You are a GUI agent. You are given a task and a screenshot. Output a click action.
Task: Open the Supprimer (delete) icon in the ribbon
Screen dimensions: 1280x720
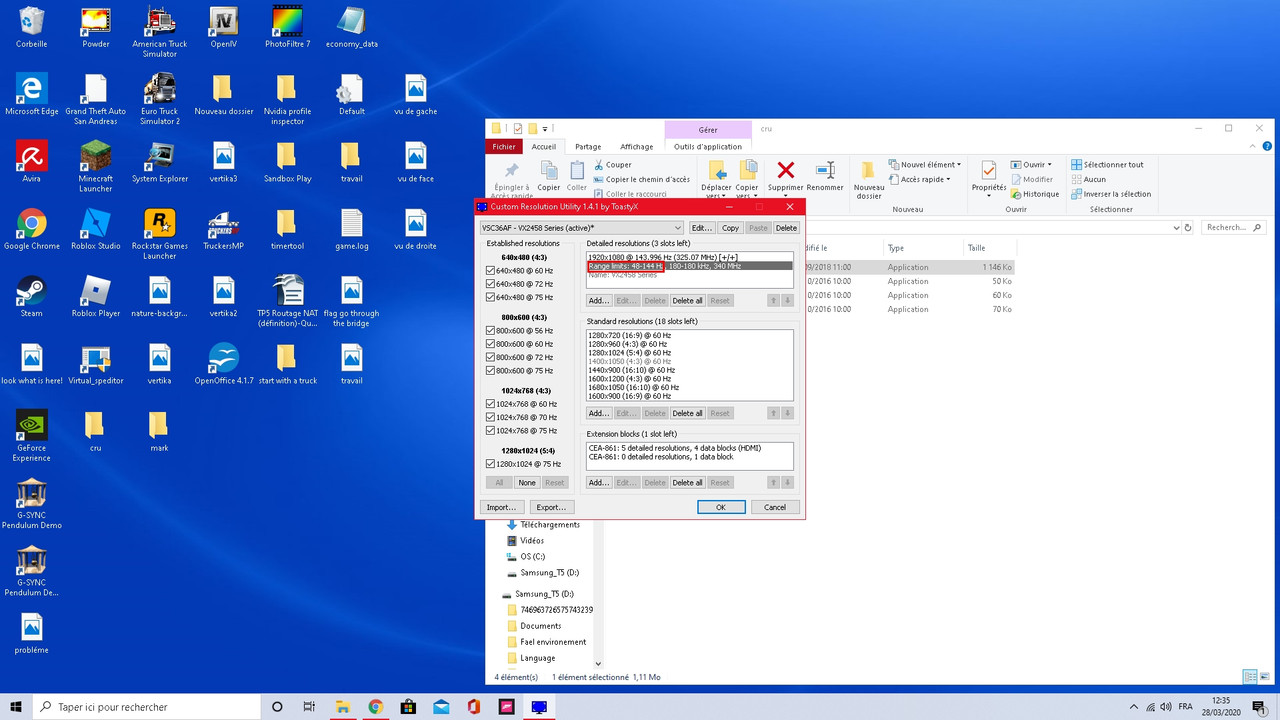click(784, 173)
